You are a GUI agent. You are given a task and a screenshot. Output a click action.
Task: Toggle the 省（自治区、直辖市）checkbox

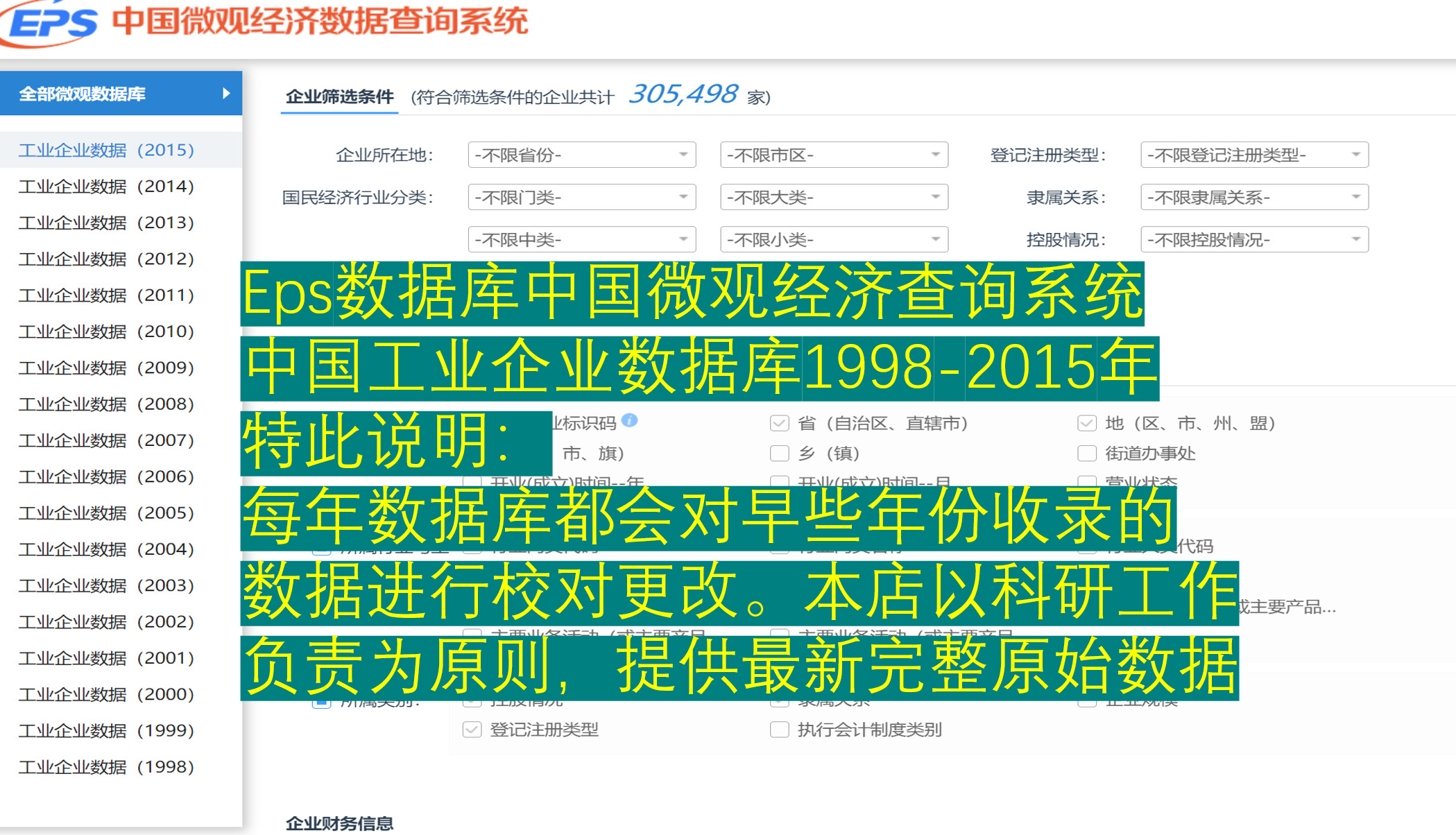pyautogui.click(x=780, y=423)
